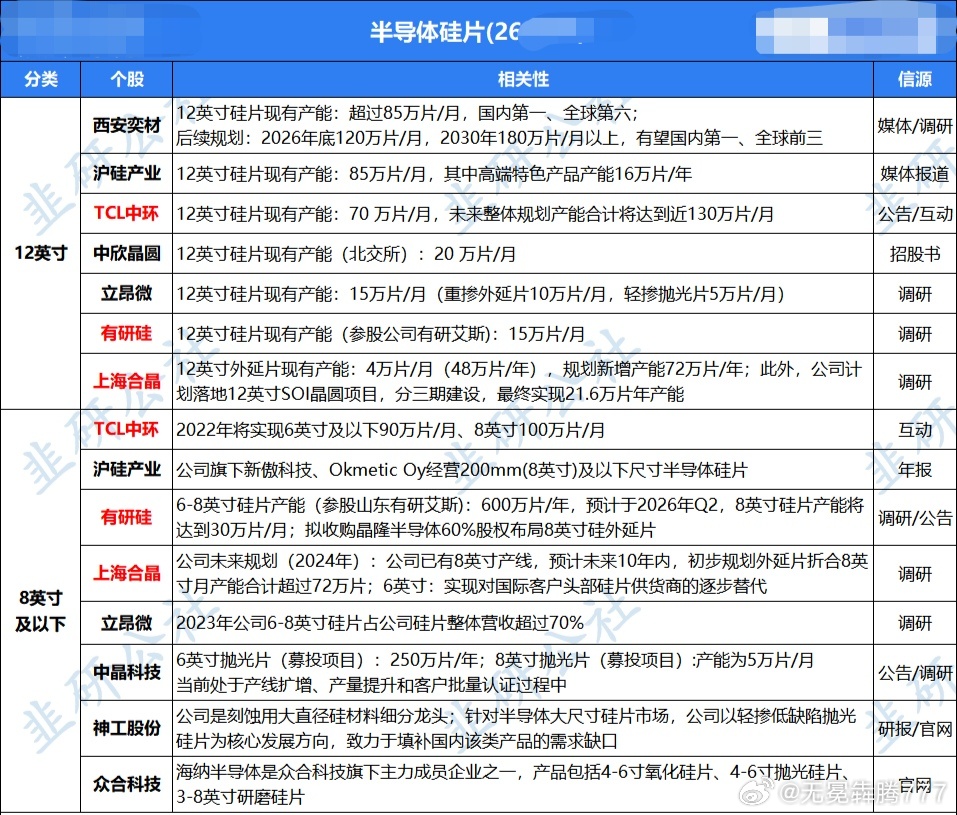Click text '未来整体规划产能合计将达到近130万片/月'
This screenshot has width=957, height=815.
pos(611,214)
